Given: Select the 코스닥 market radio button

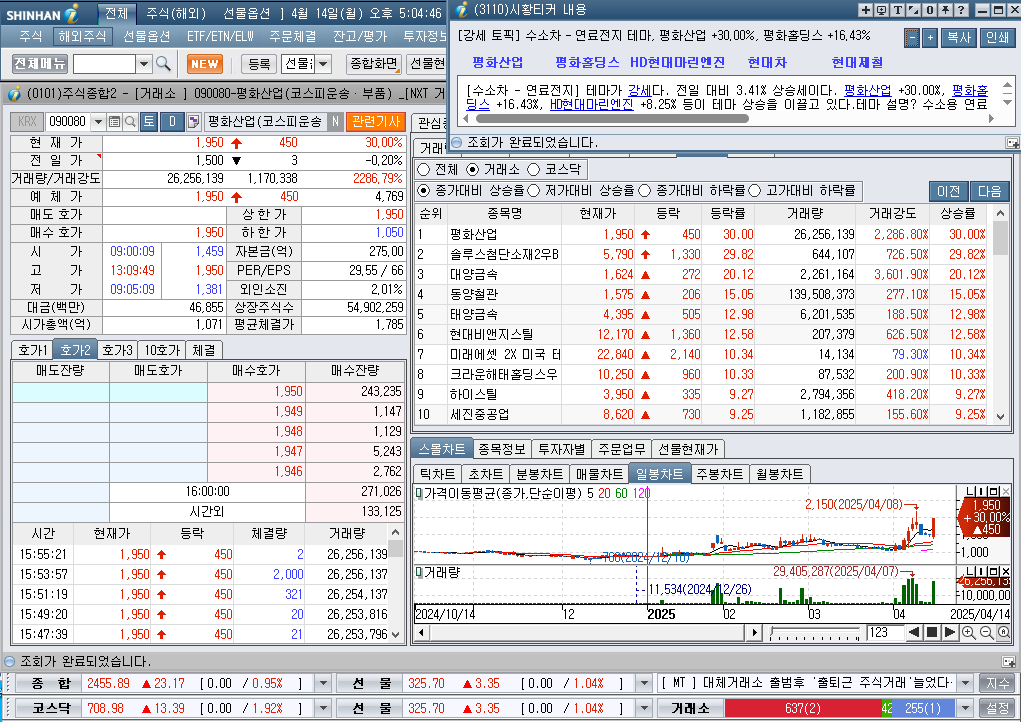Looking at the screenshot, I should (533, 169).
